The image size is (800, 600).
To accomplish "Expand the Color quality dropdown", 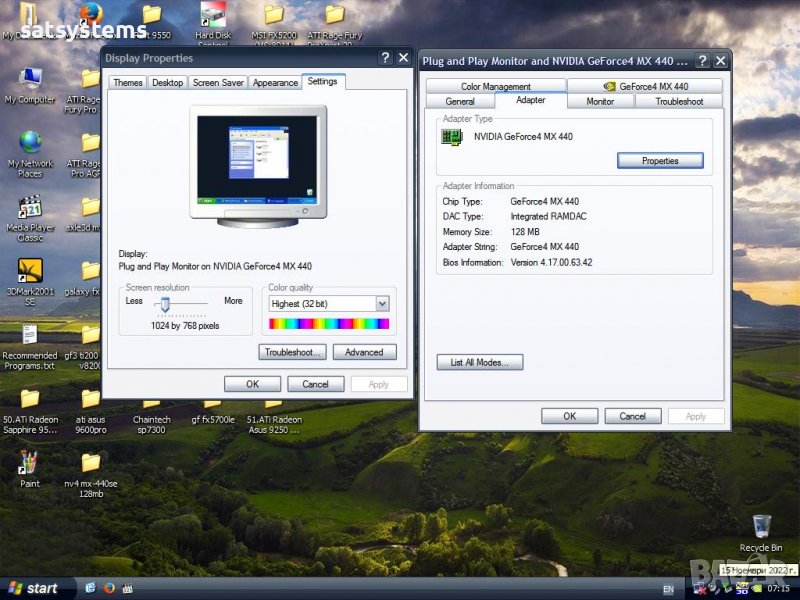I will 382,304.
